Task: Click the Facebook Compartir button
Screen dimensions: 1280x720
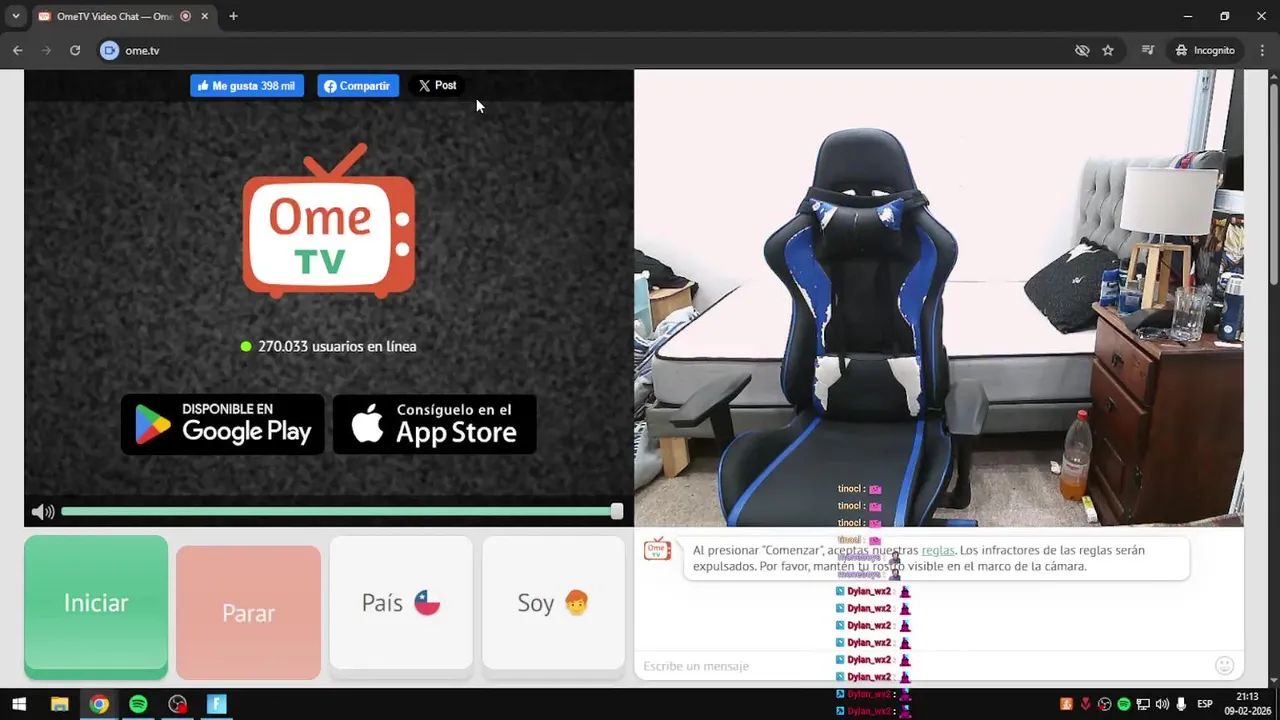Action: coord(358,86)
